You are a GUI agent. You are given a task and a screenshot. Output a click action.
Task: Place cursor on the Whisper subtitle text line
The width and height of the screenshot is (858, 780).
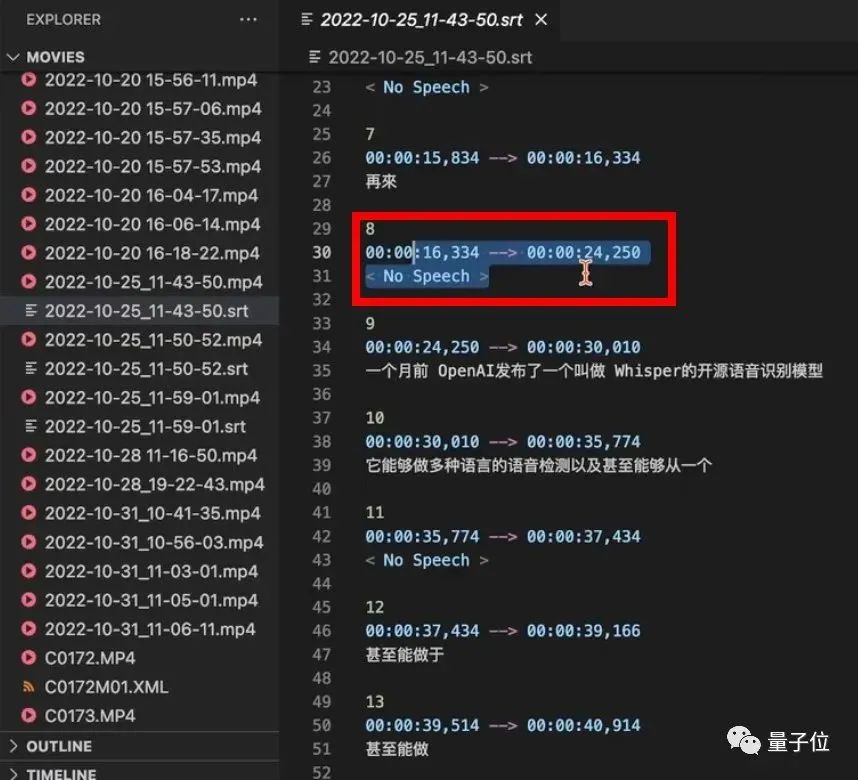point(594,371)
